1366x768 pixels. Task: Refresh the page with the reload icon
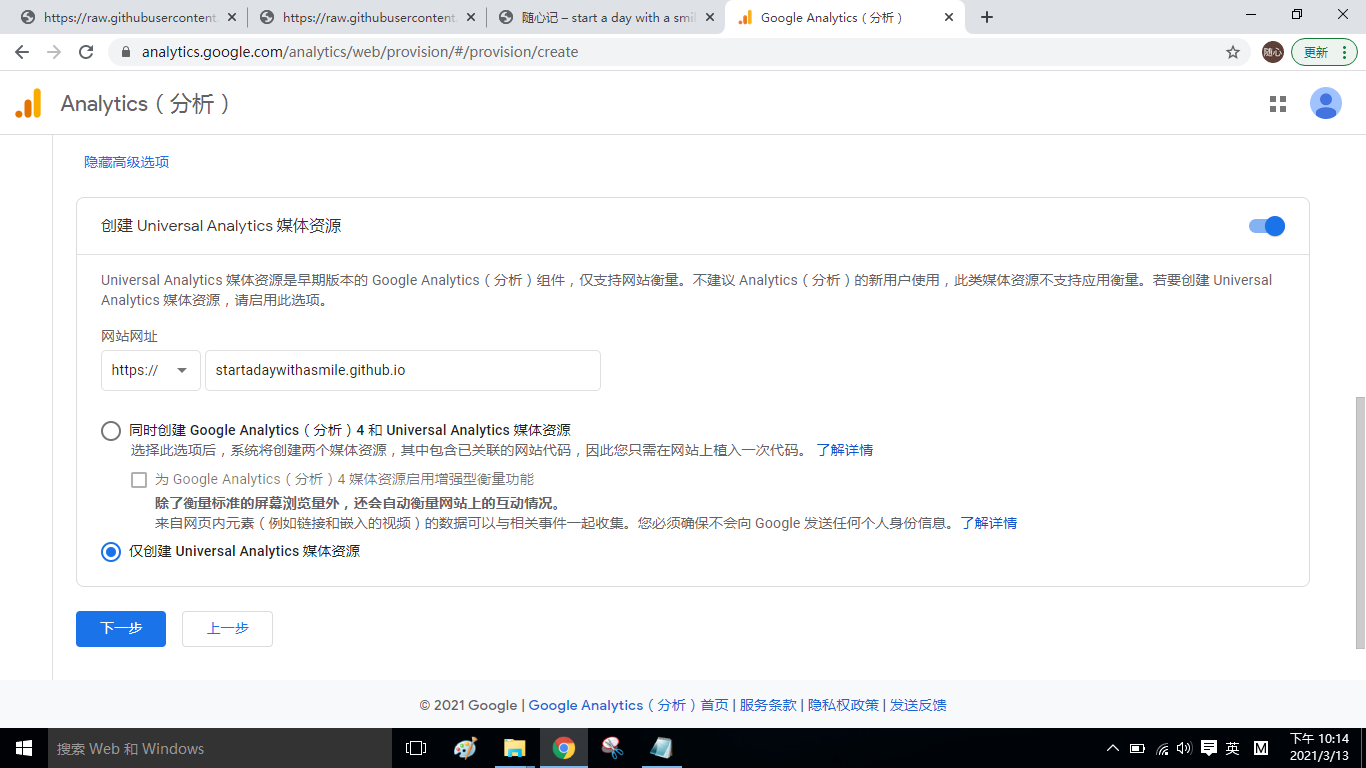85,52
